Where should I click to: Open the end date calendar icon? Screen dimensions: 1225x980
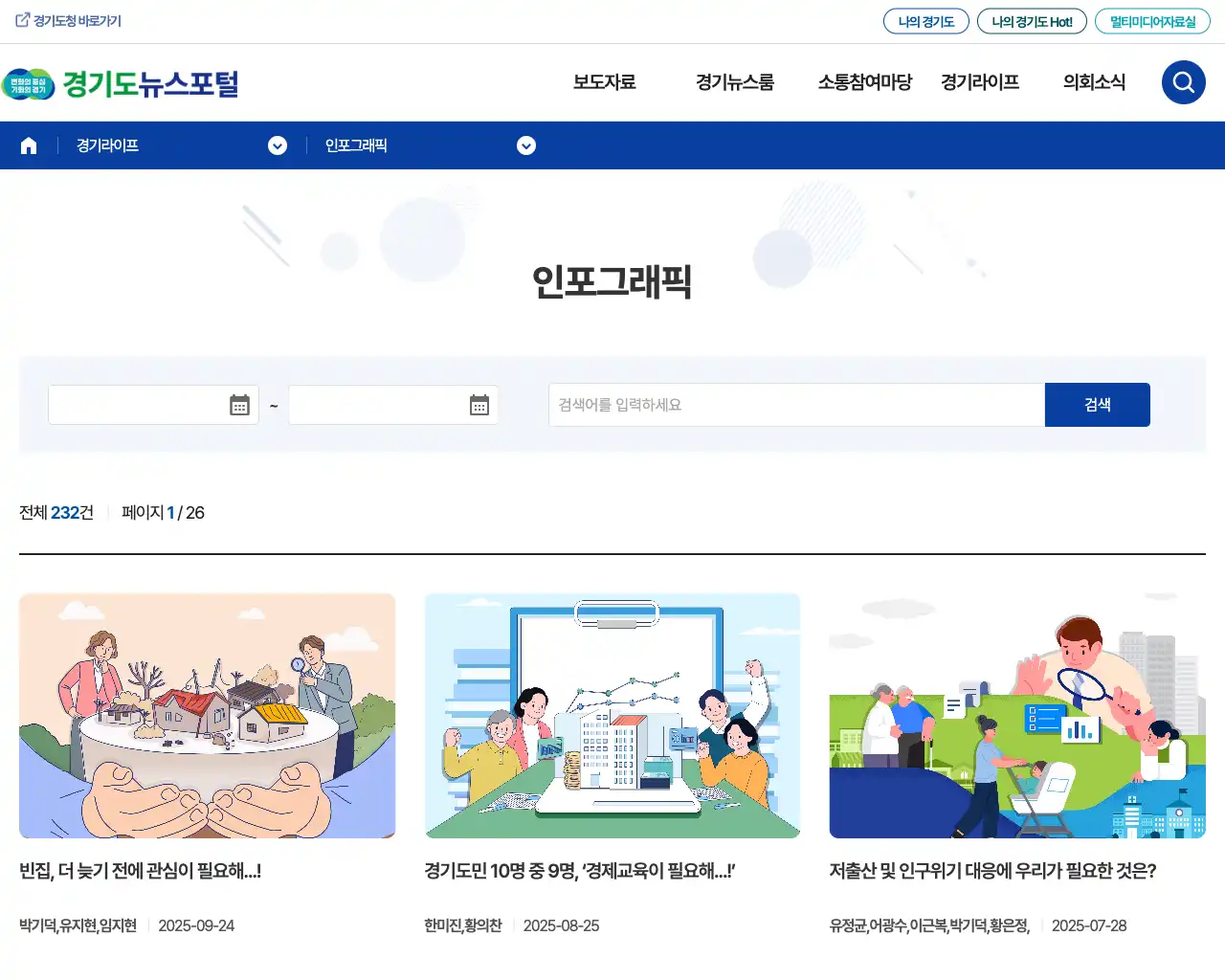click(479, 405)
